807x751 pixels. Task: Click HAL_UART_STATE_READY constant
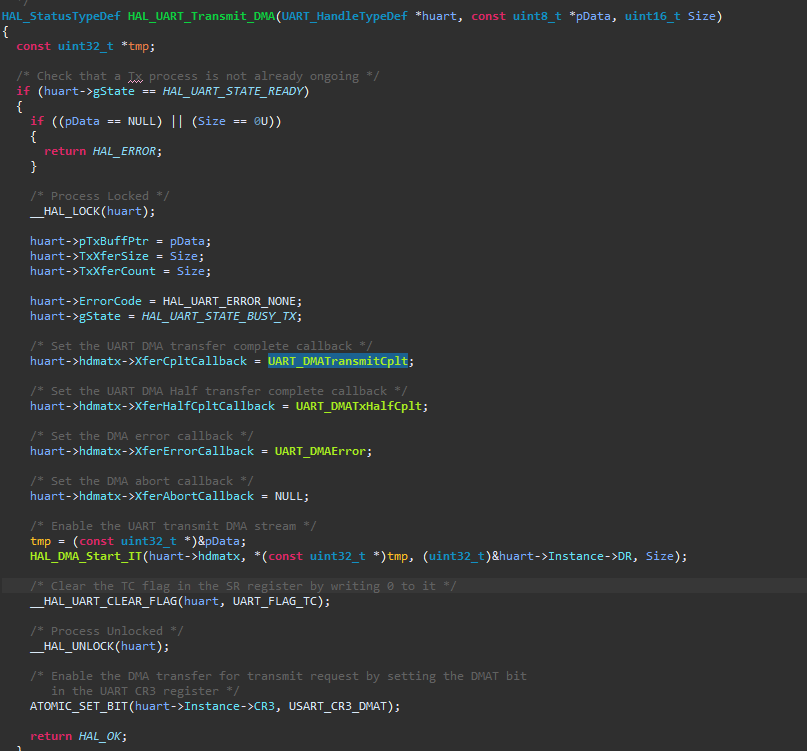233,91
